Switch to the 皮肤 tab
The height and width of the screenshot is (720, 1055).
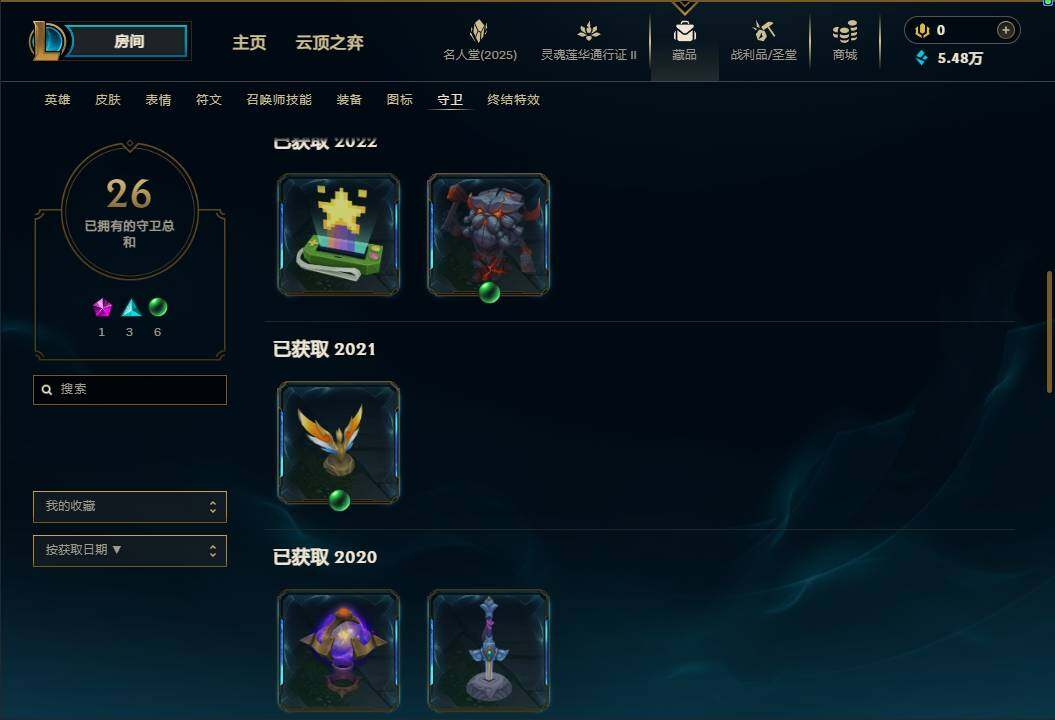tap(108, 100)
